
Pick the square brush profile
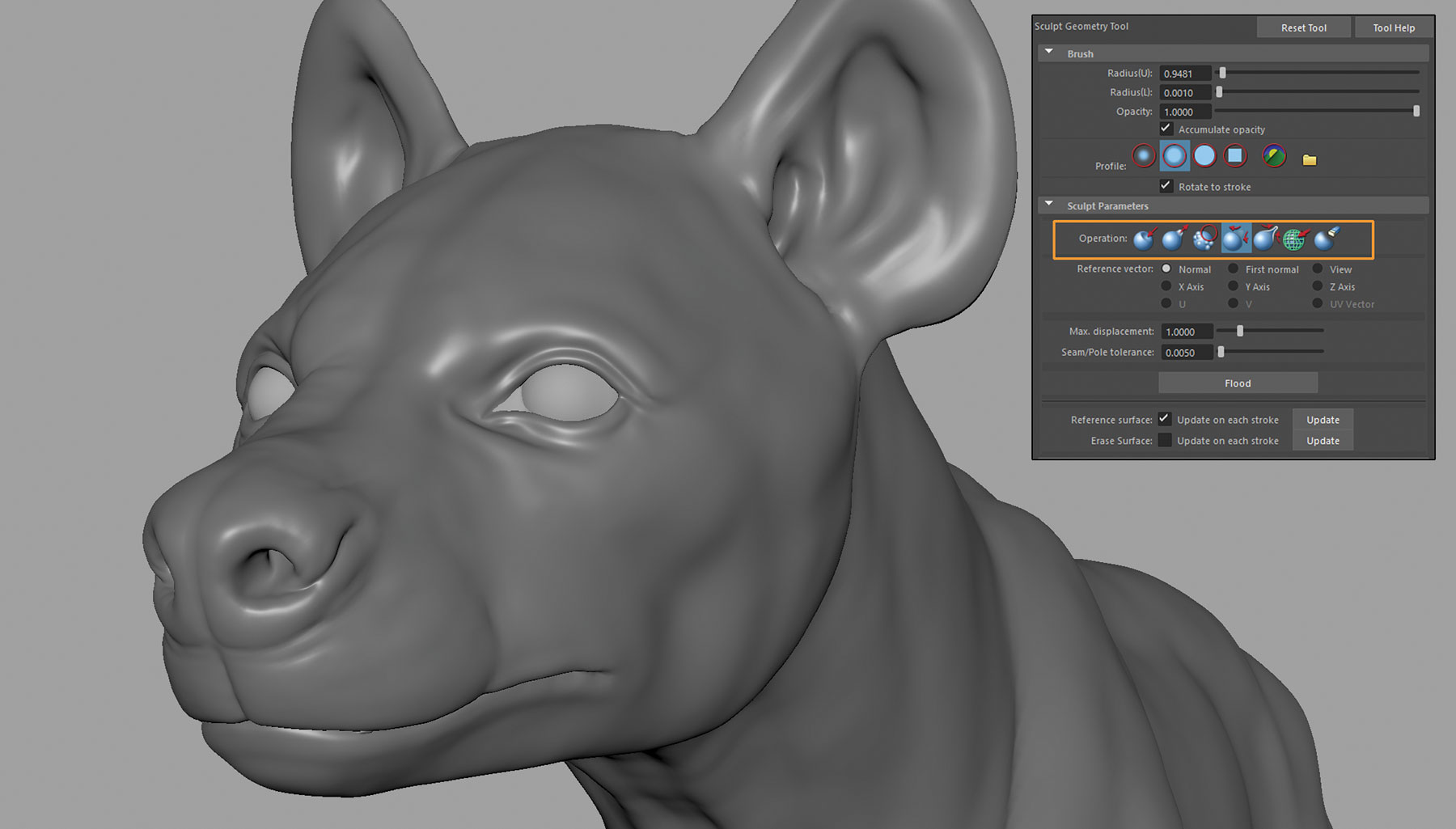1235,155
